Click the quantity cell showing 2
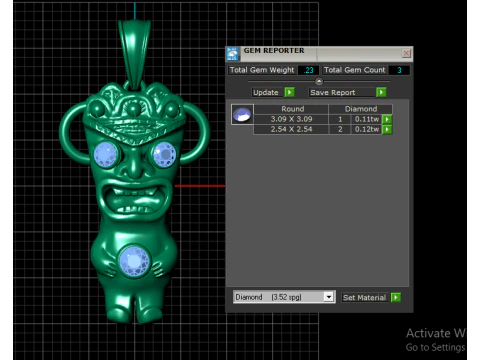The image size is (480, 360). 340,129
